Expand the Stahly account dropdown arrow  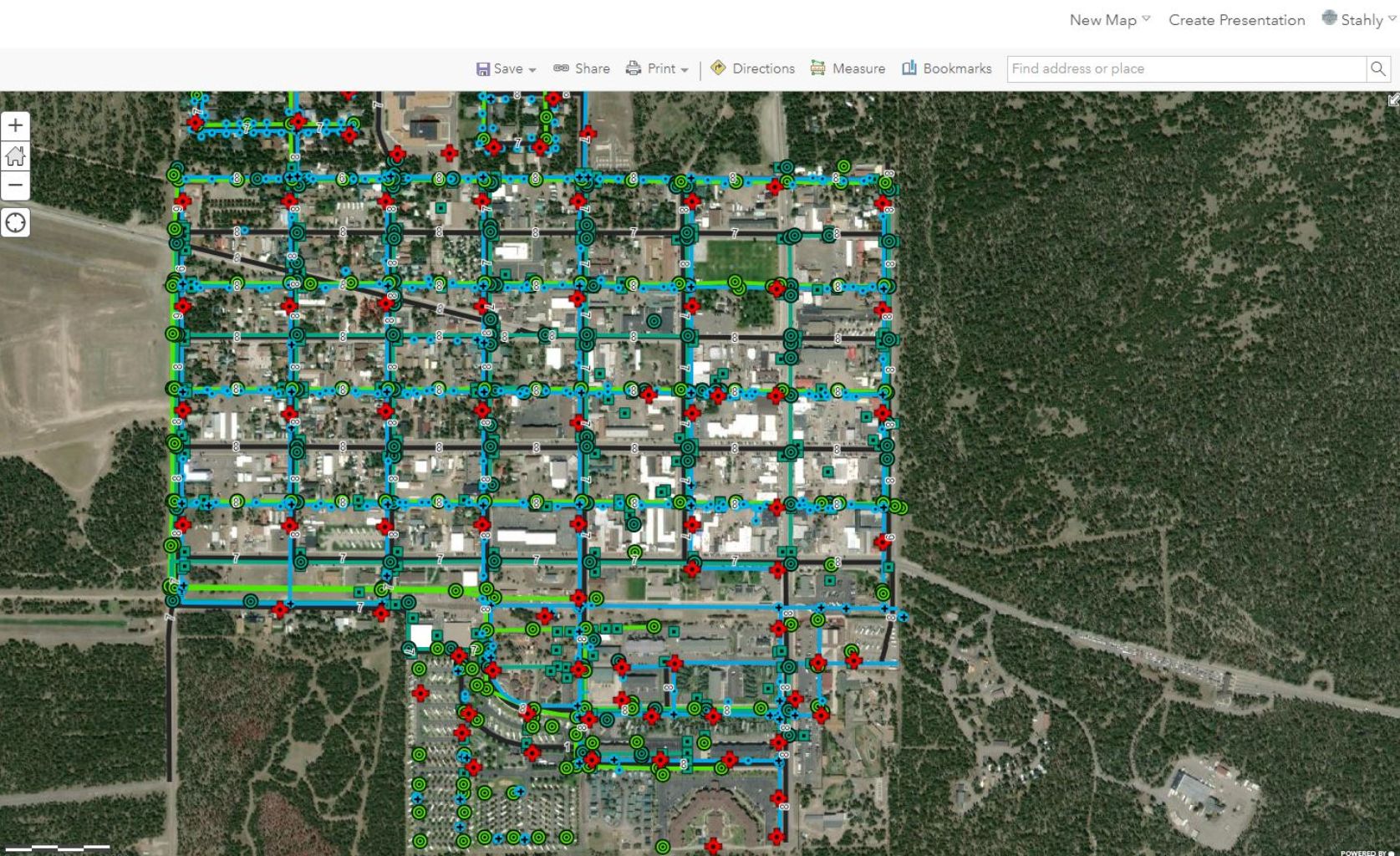(1392, 19)
